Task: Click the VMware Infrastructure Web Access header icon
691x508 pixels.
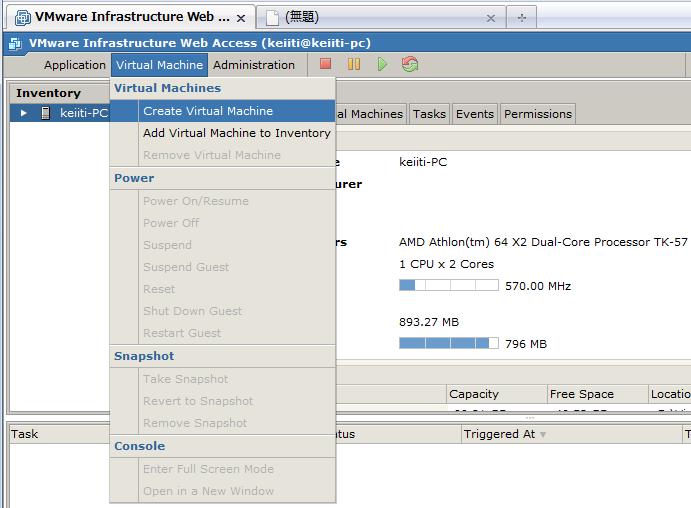Action: (15, 44)
